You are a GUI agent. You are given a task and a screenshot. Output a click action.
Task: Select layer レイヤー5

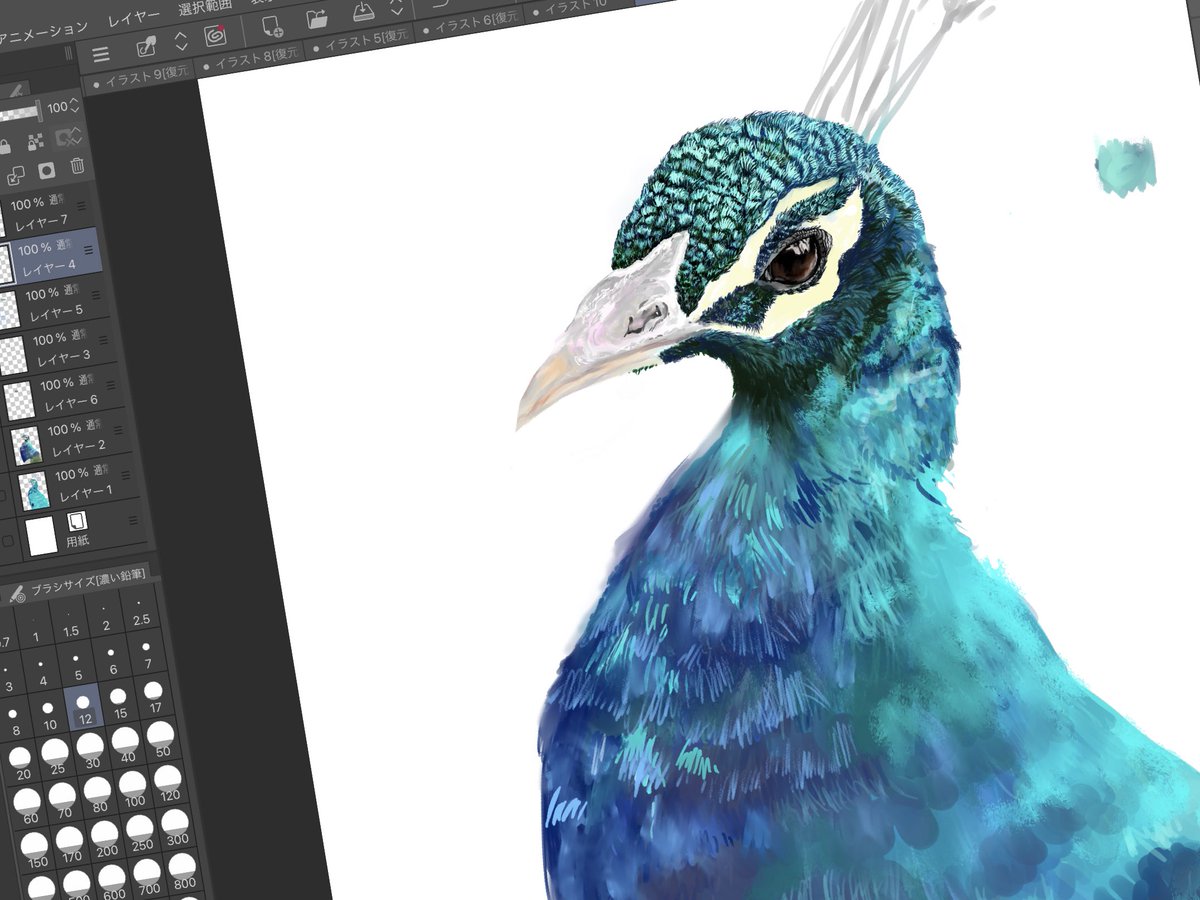55,303
